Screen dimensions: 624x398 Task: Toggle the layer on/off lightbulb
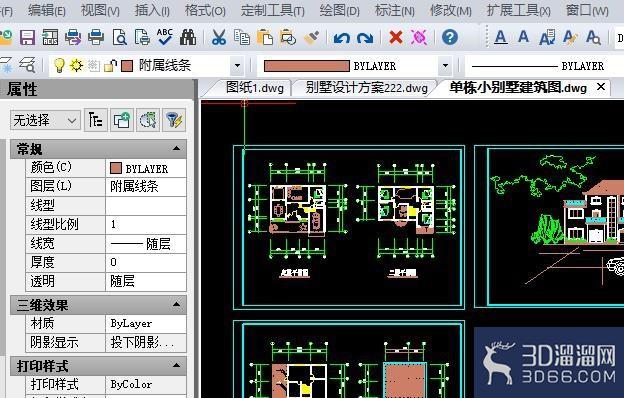tap(59, 65)
